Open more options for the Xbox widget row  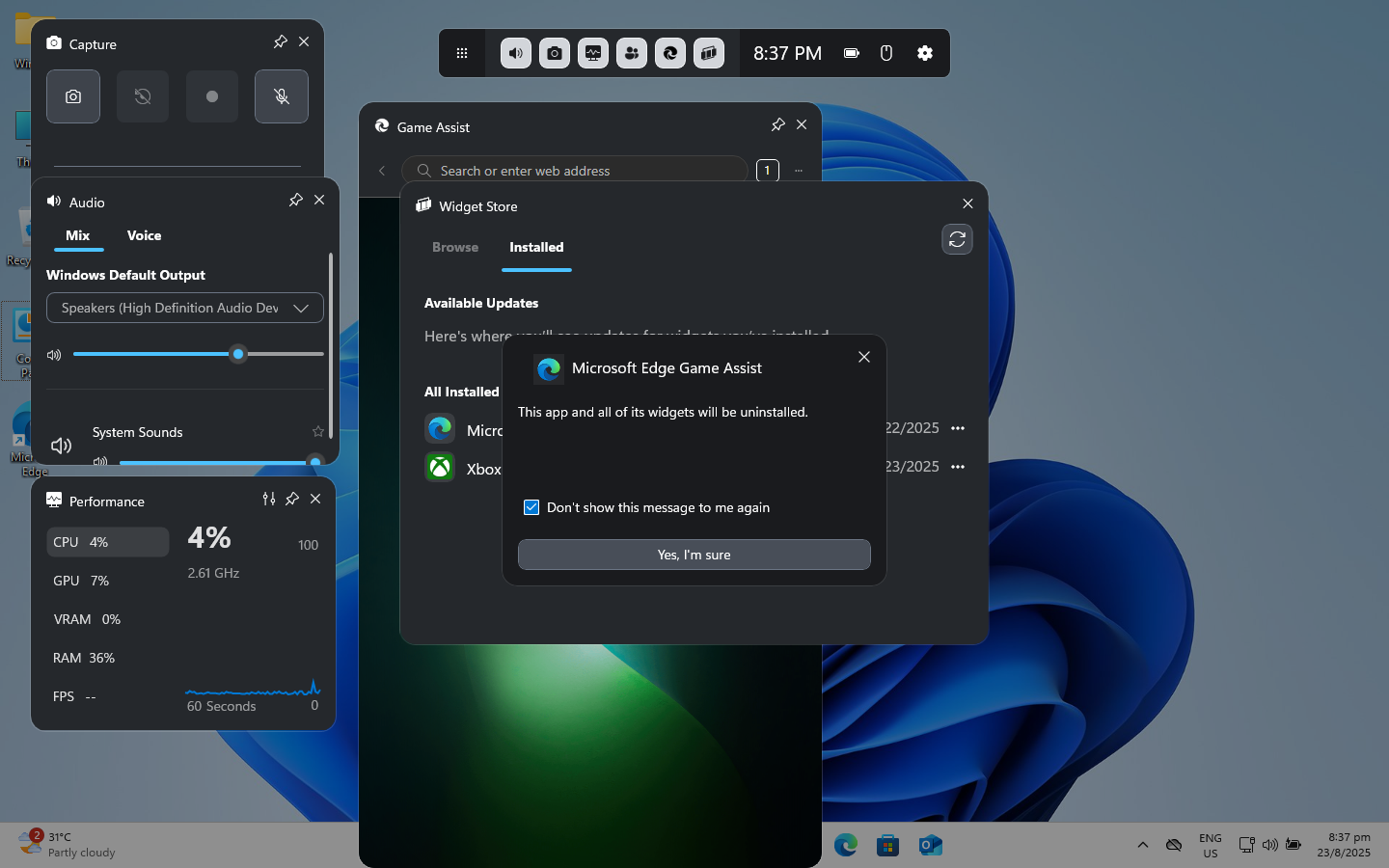pos(958,467)
